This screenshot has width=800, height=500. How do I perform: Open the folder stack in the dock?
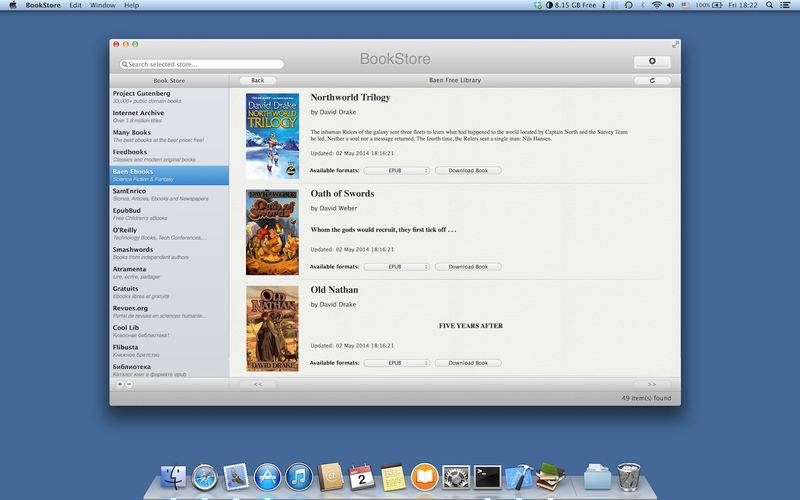pos(597,477)
